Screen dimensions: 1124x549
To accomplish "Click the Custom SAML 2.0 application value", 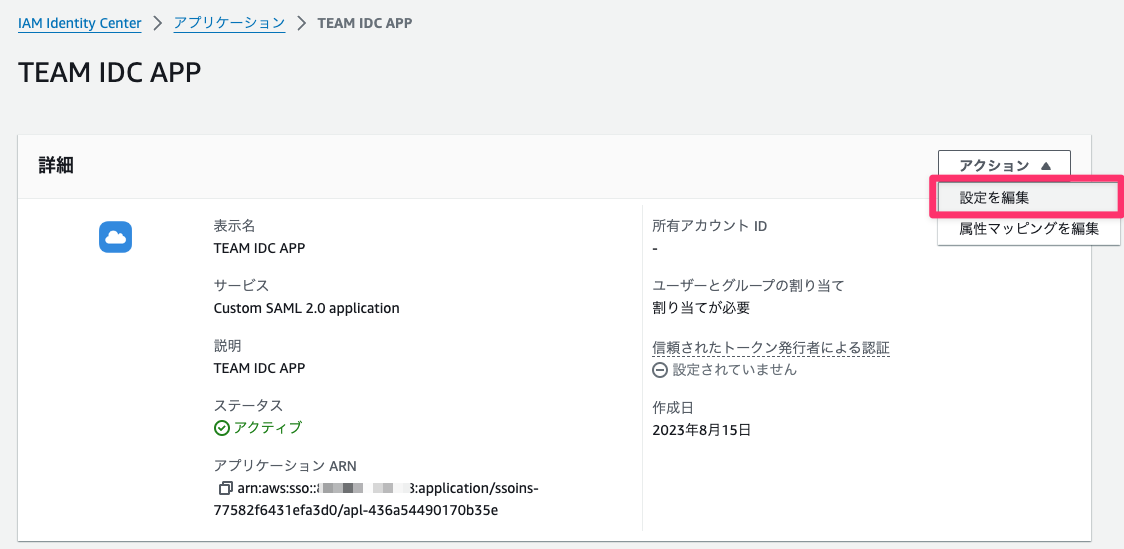I will (307, 308).
